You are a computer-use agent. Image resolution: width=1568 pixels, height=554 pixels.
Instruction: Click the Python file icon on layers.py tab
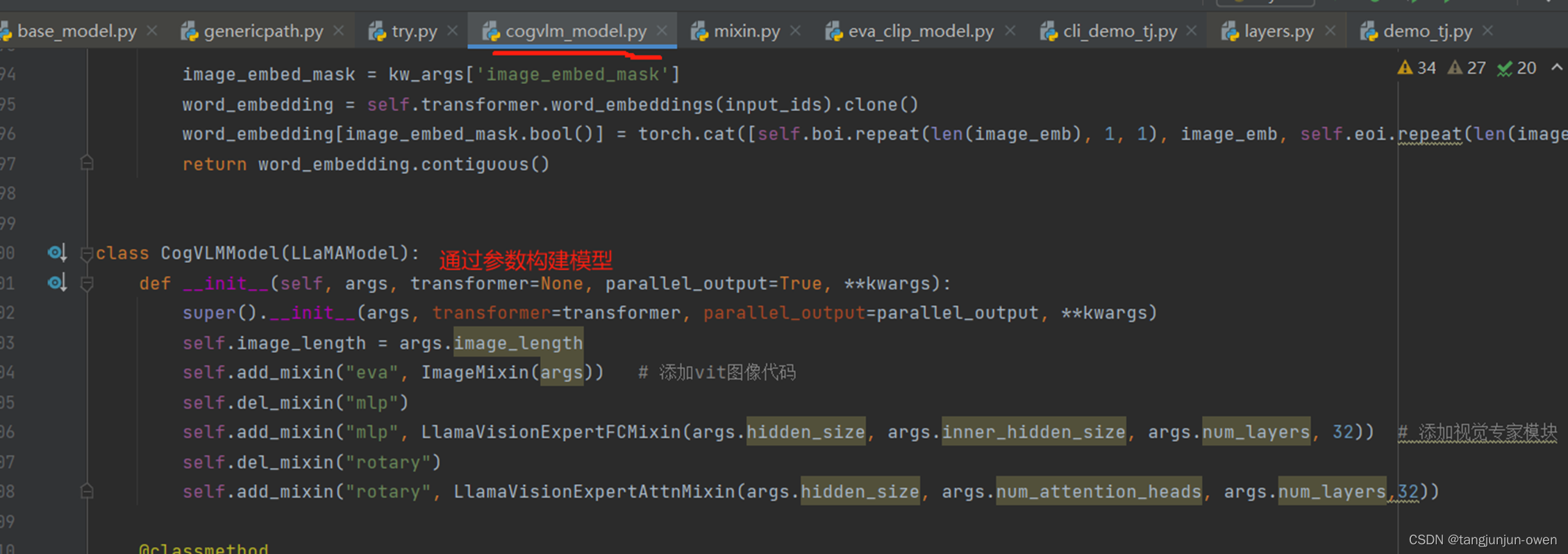pos(1230,31)
